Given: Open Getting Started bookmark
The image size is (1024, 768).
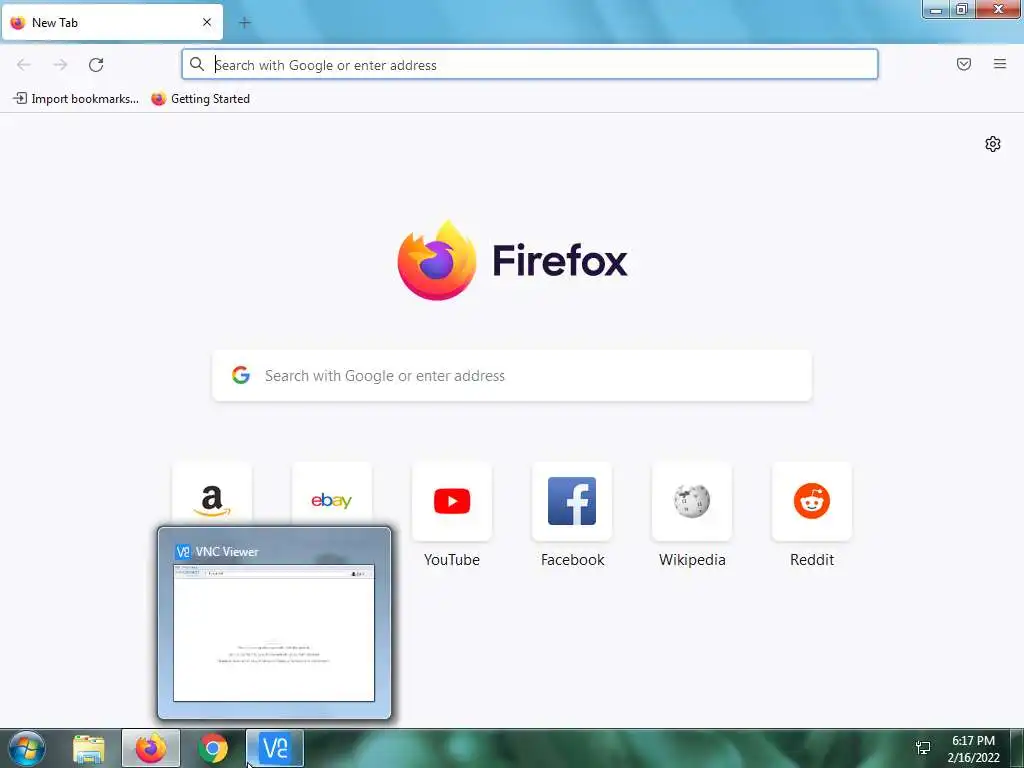Looking at the screenshot, I should [200, 99].
